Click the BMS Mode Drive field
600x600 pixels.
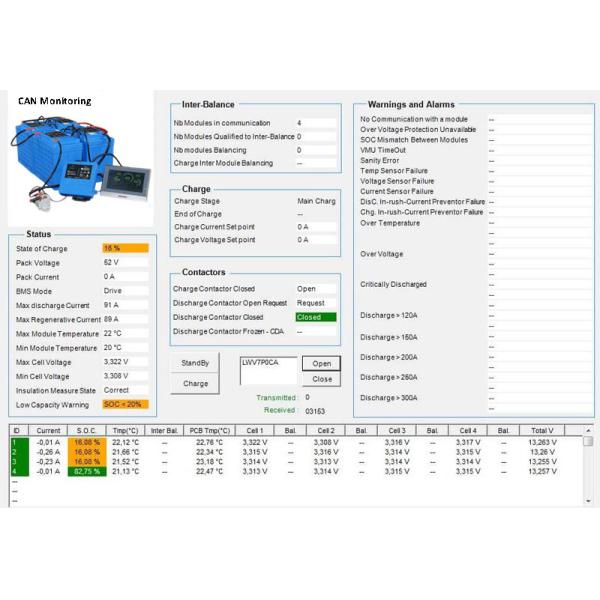[125, 290]
